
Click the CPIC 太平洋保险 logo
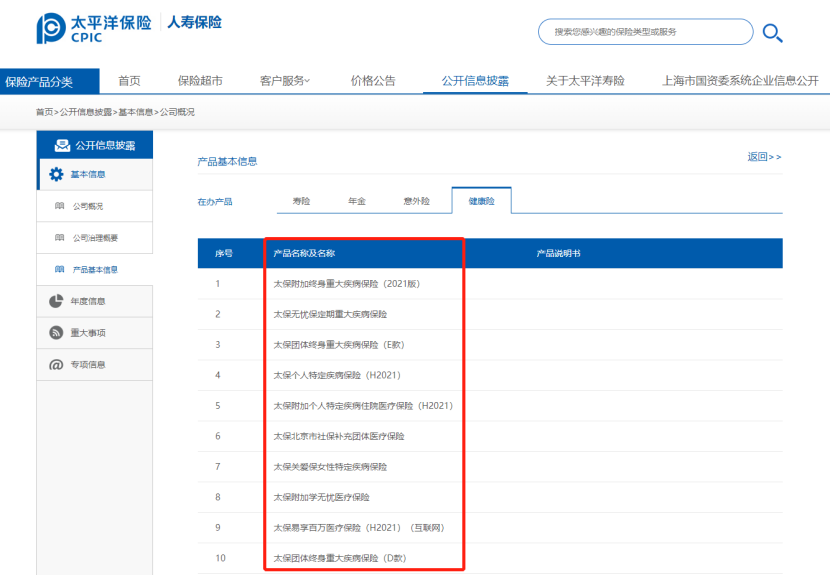94,28
